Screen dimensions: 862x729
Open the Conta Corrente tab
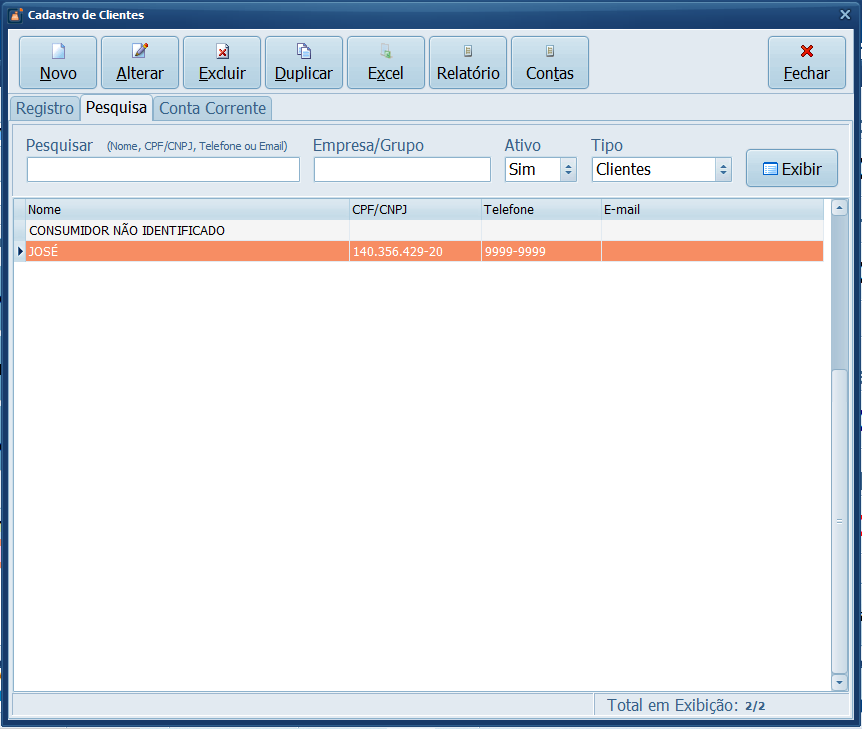(212, 108)
